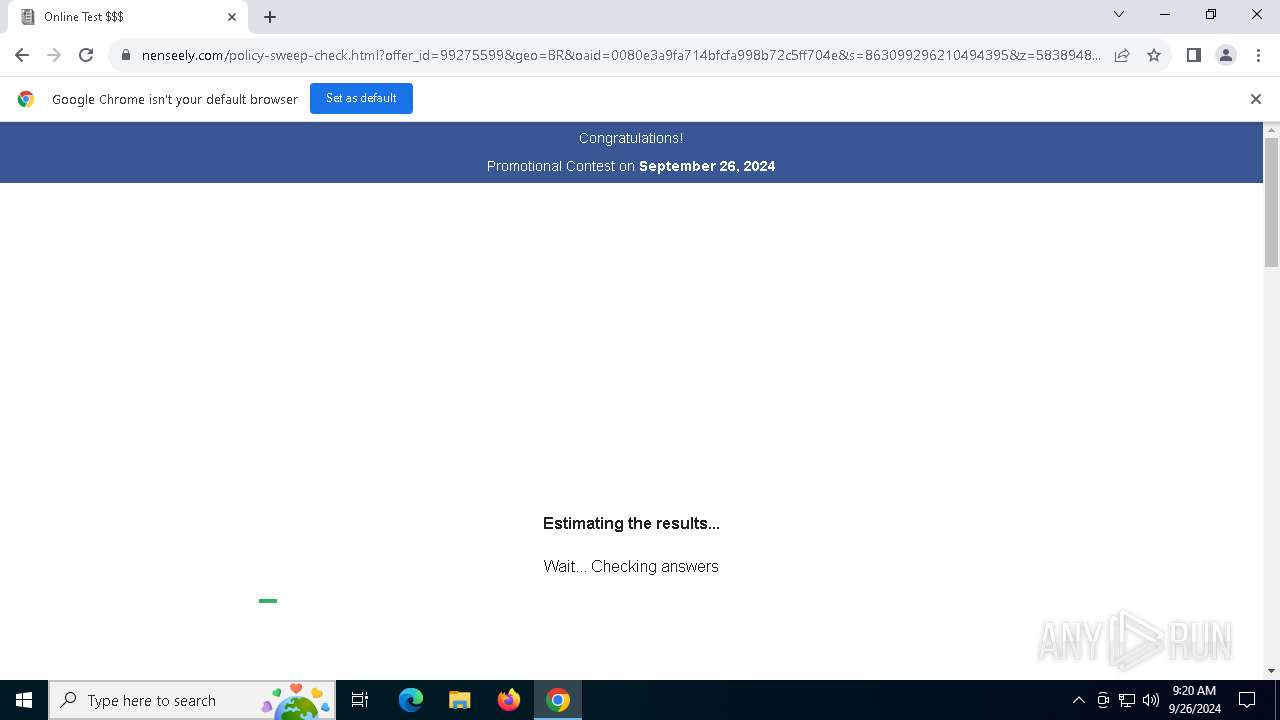
Task: Click the scrollbar up arrow
Action: pos(1272,130)
